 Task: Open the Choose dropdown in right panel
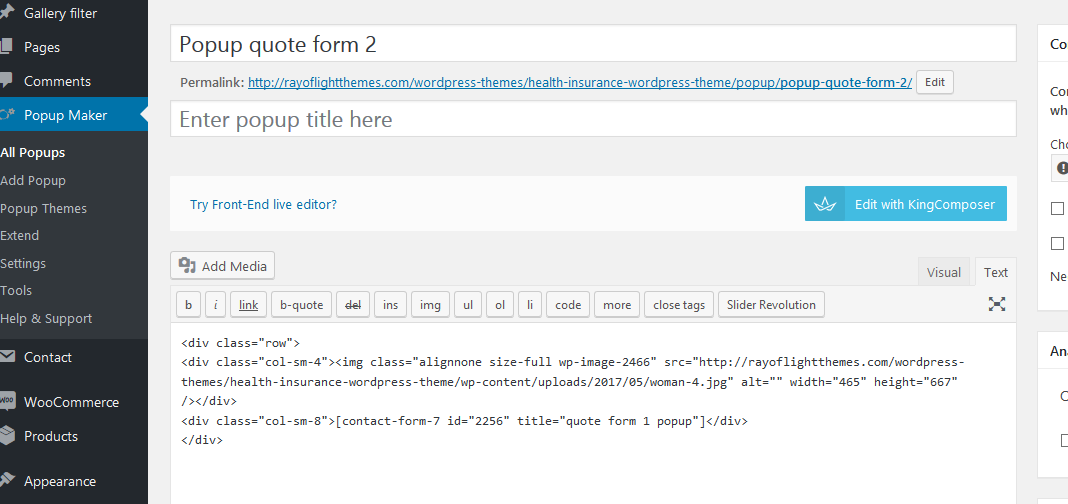click(x=1060, y=168)
